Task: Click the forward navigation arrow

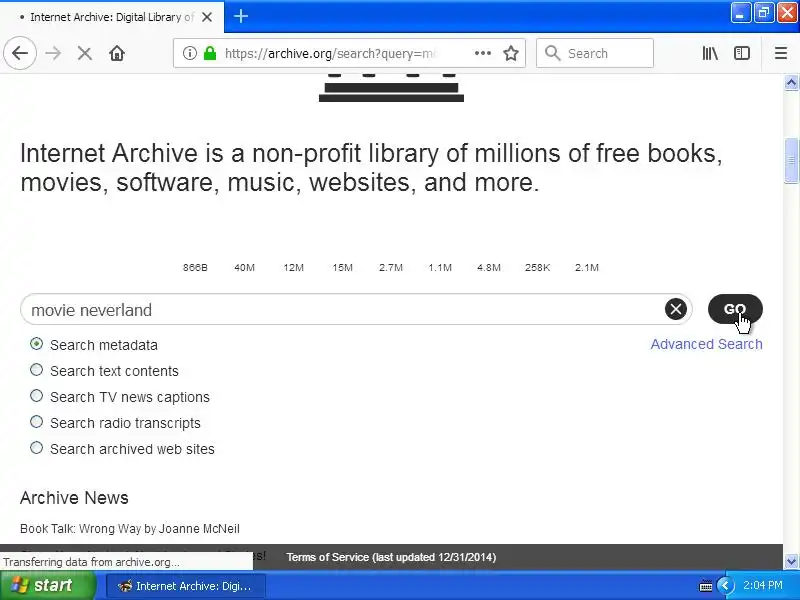Action: pyautogui.click(x=53, y=53)
